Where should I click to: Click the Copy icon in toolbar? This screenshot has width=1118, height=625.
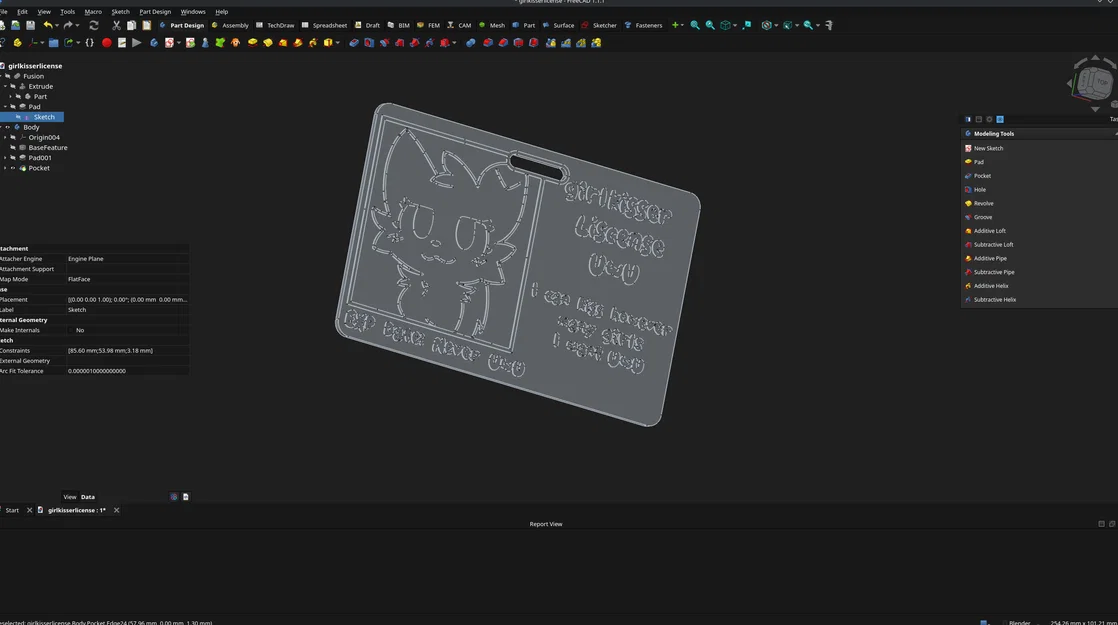pyautogui.click(x=131, y=25)
